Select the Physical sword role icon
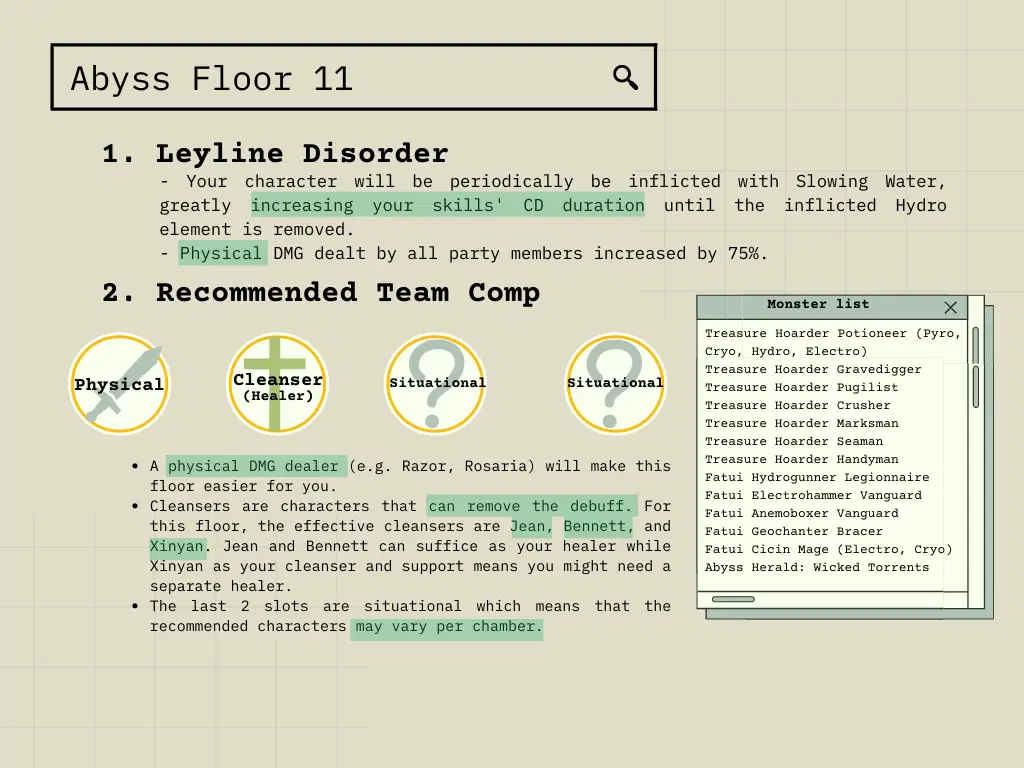Viewport: 1024px width, 768px height. 119,384
